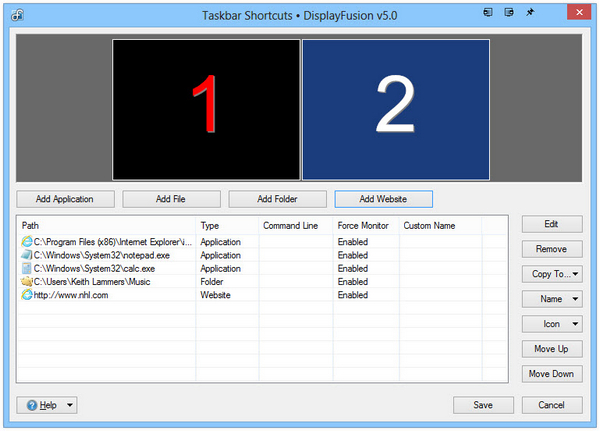The height and width of the screenshot is (431, 600).
Task: Open the Copy To... dropdown
Action: point(552,274)
